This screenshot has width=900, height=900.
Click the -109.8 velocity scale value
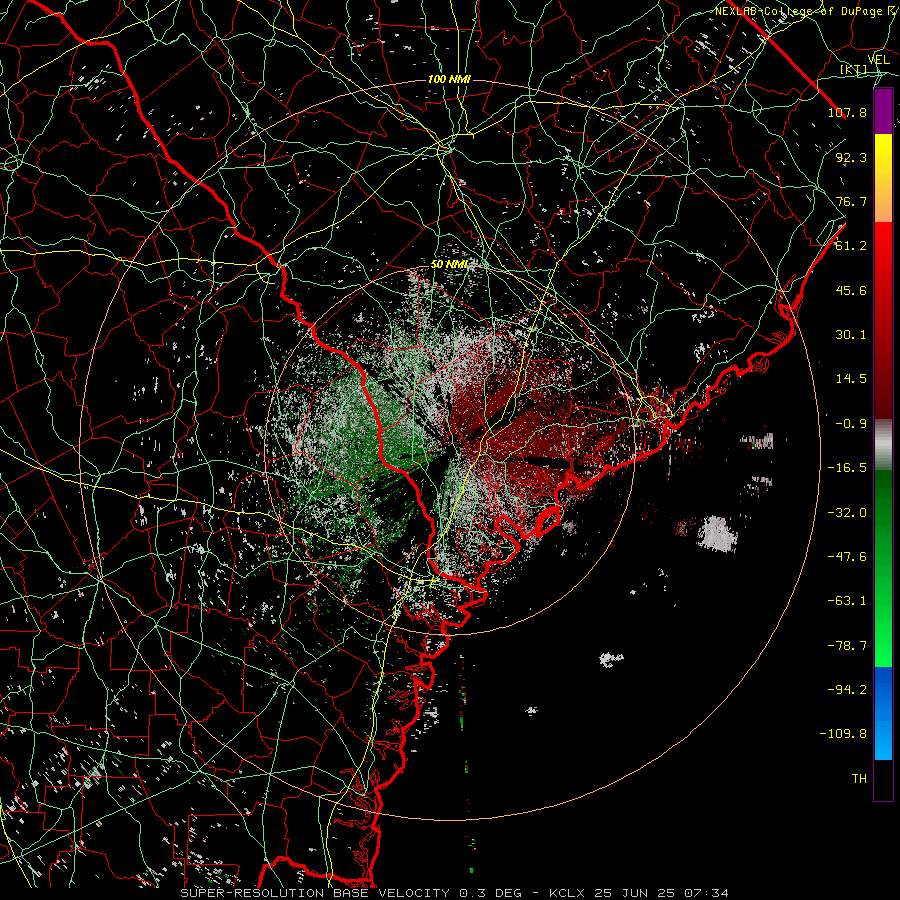tap(843, 734)
